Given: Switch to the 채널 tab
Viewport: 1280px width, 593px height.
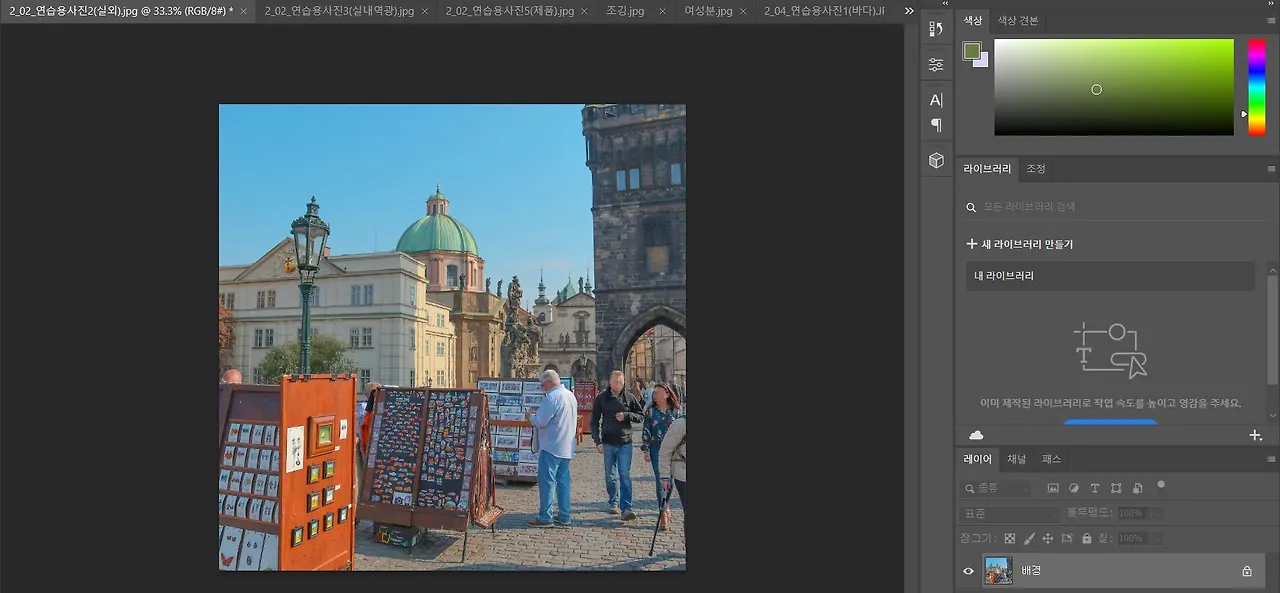Looking at the screenshot, I should pyautogui.click(x=1016, y=459).
